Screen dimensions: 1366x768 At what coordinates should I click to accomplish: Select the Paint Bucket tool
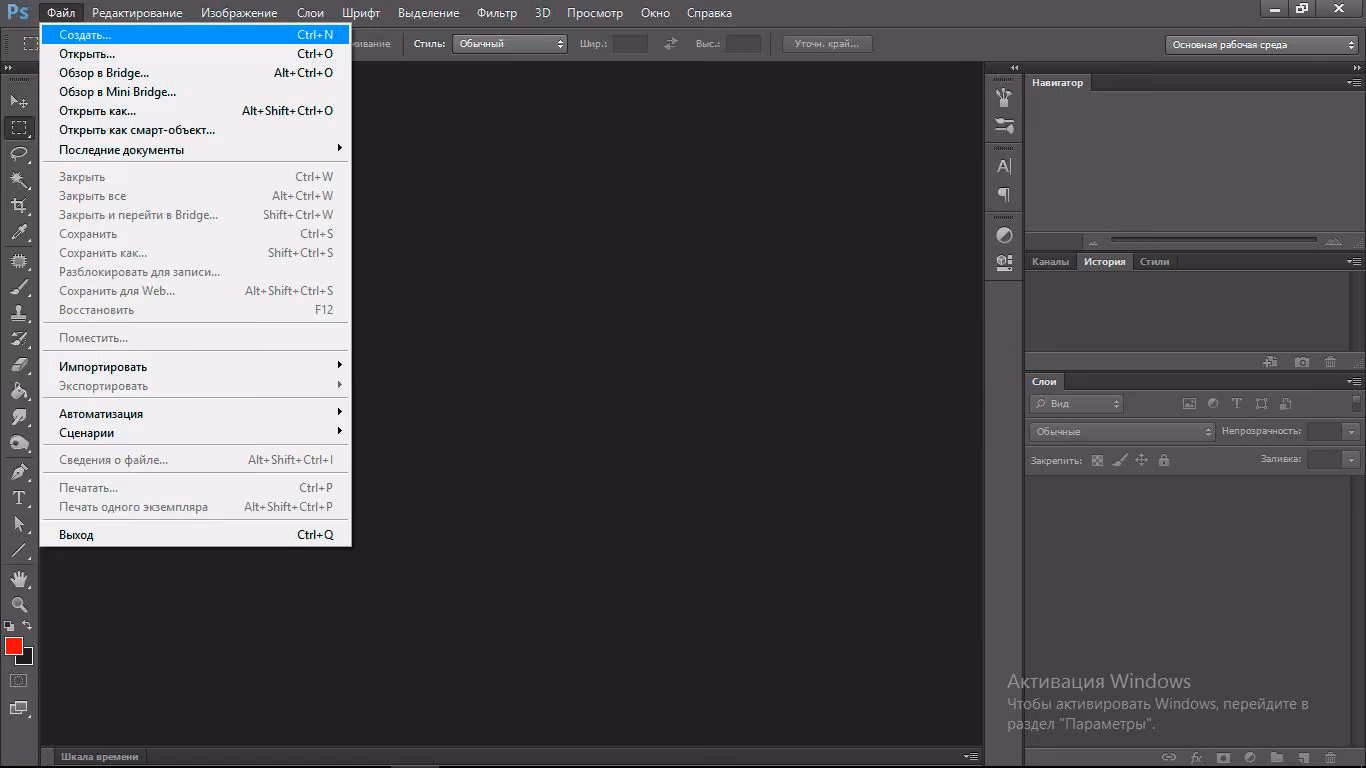[19, 391]
